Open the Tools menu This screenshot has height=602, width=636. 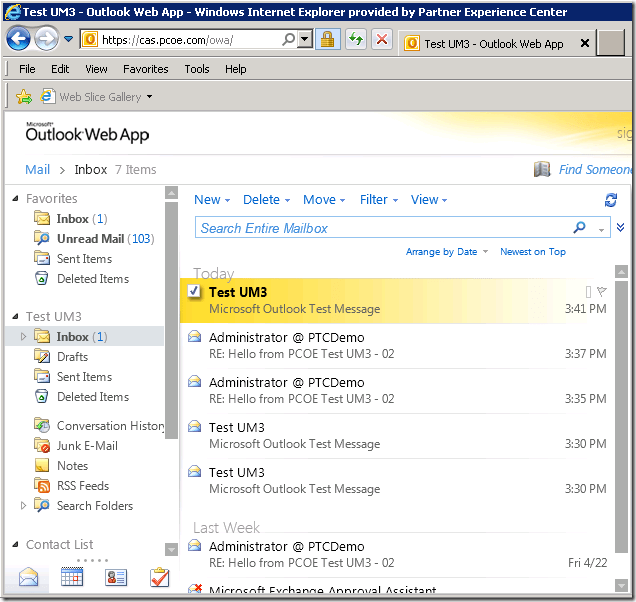point(197,69)
